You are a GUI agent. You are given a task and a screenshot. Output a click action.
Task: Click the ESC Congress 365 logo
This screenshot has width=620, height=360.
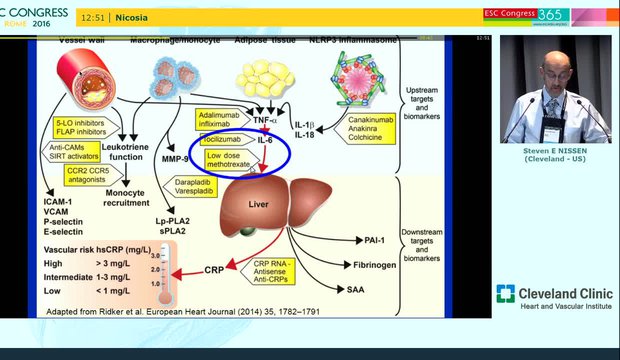[x=526, y=17]
